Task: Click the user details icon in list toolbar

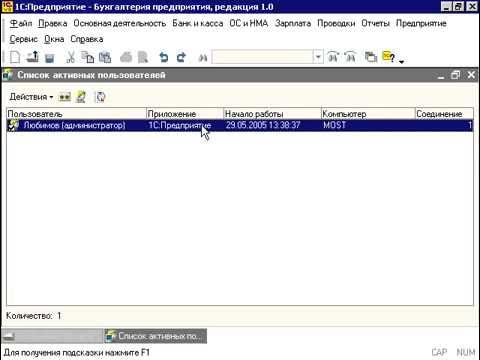Action: tap(81, 97)
